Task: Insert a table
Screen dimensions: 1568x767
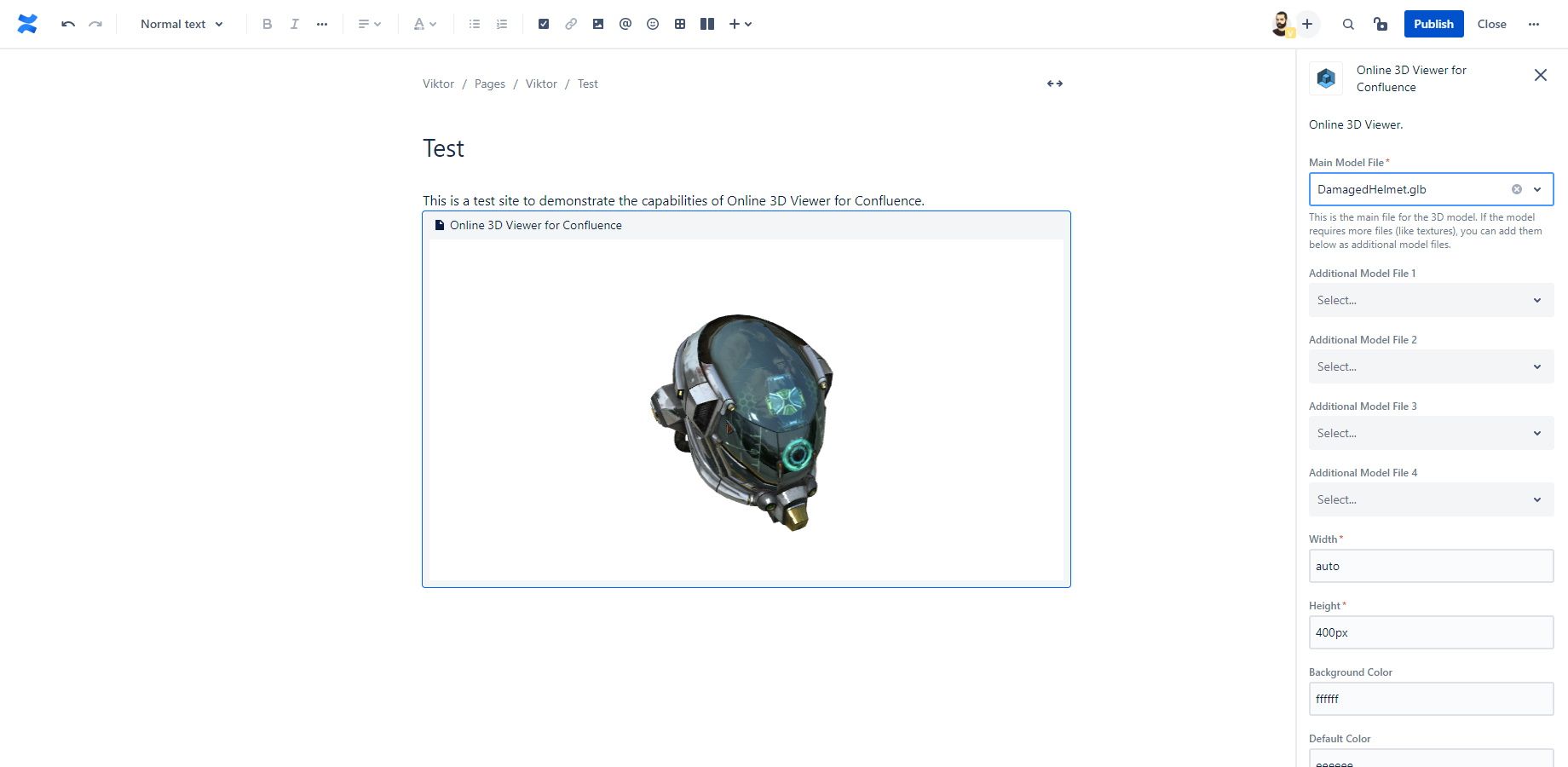Action: click(680, 24)
